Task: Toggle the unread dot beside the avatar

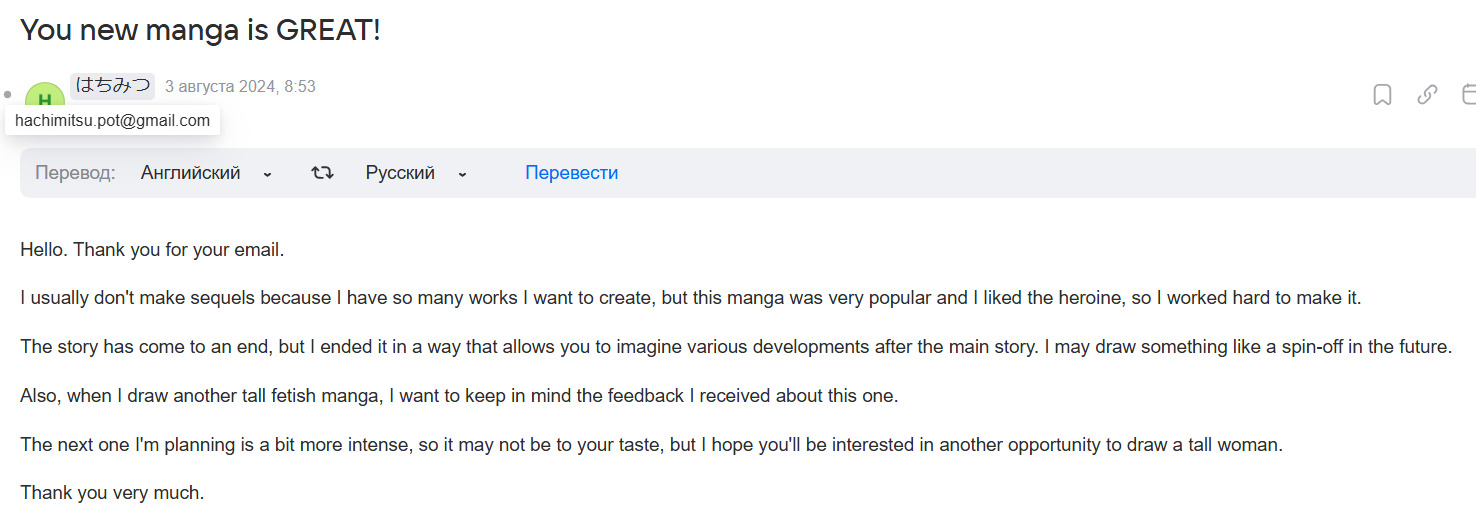Action: [8, 95]
